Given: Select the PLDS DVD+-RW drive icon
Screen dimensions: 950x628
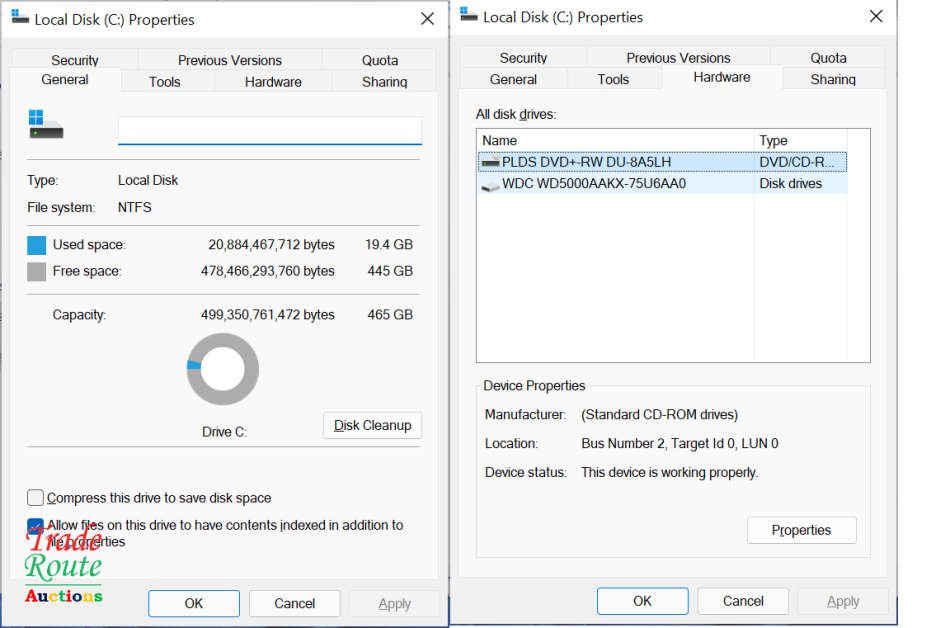Looking at the screenshot, I should pos(490,162).
